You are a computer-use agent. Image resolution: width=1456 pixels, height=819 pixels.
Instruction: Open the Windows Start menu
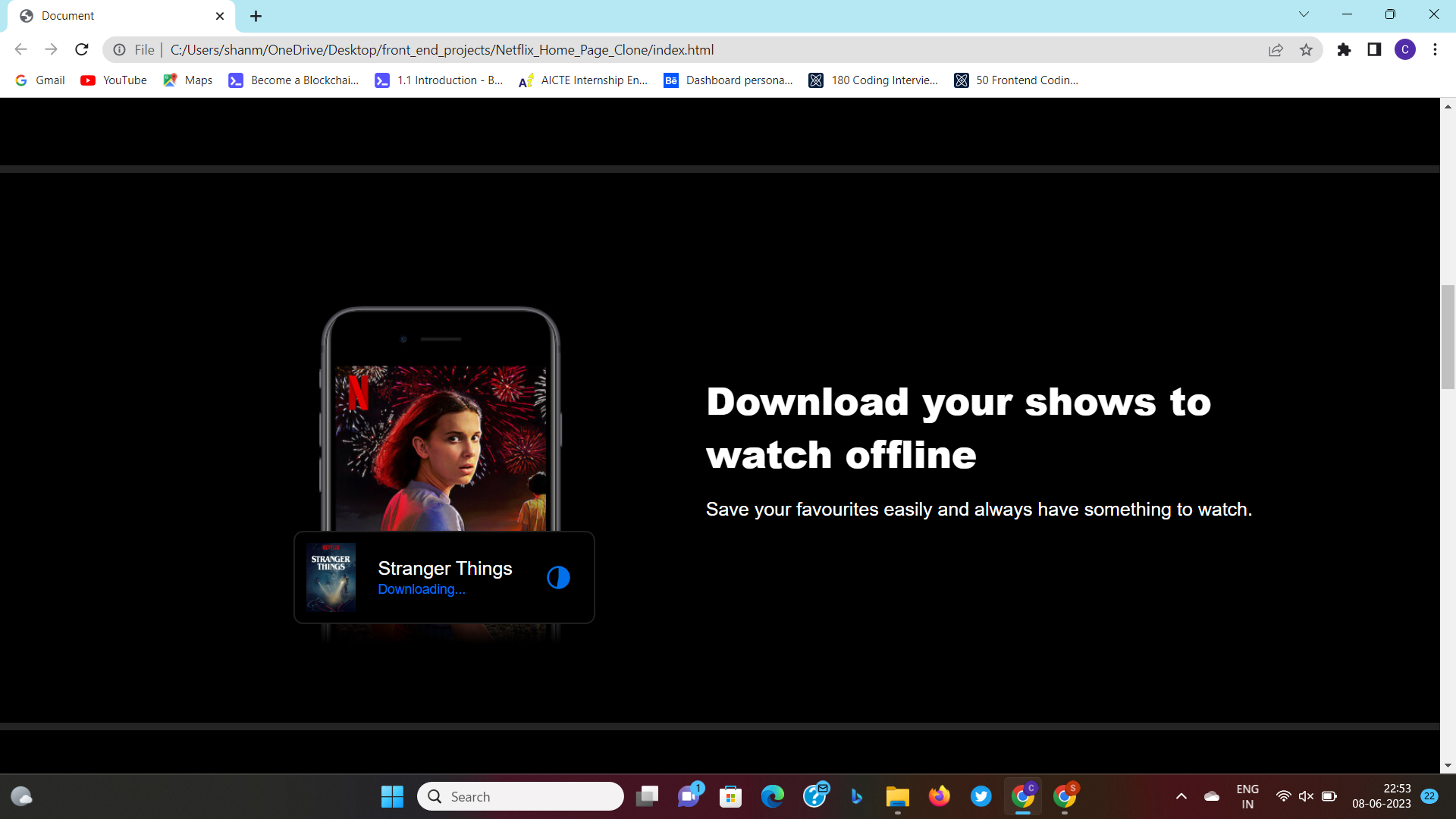pos(392,796)
